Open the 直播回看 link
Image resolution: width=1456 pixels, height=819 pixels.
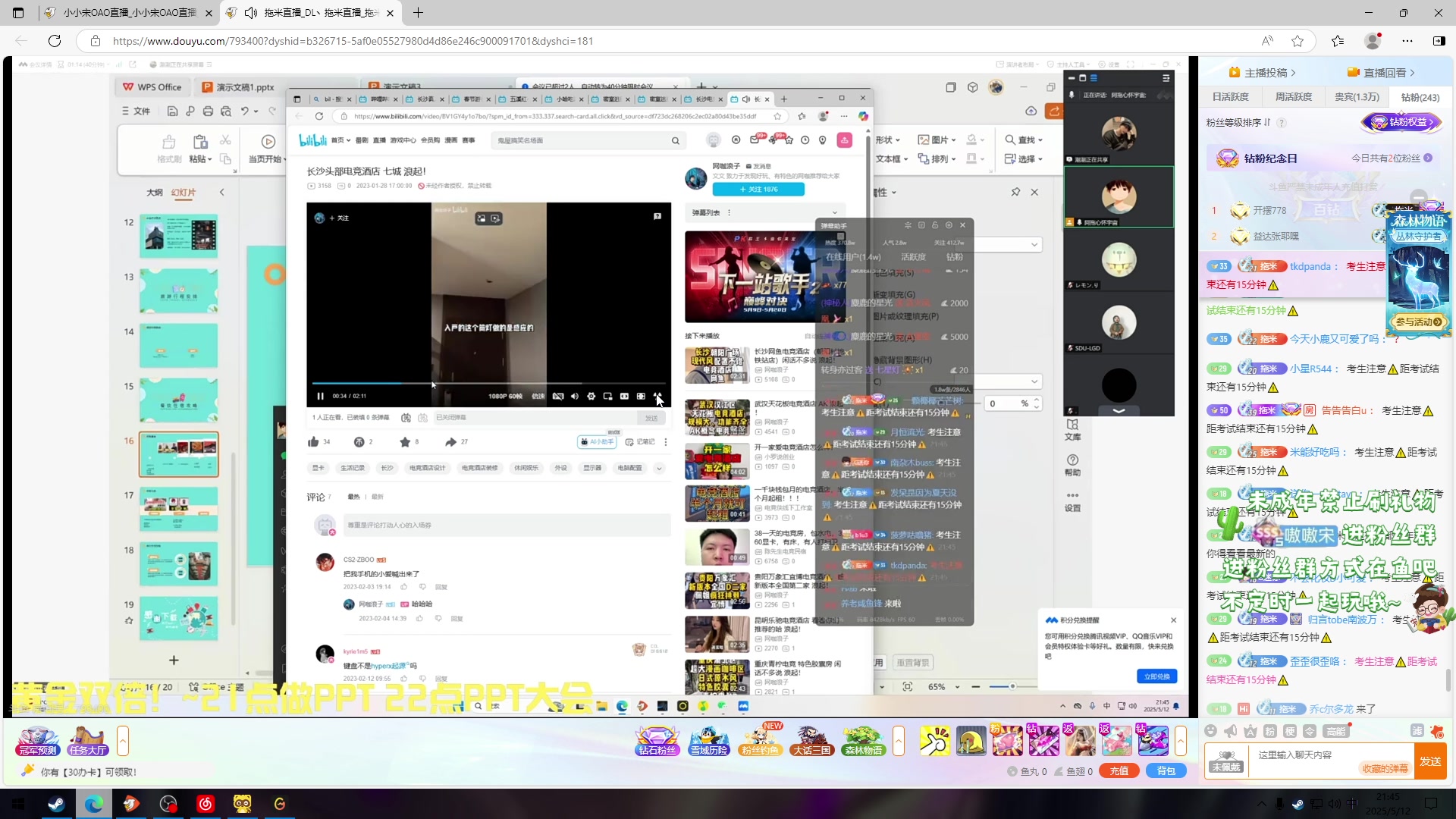(1381, 73)
